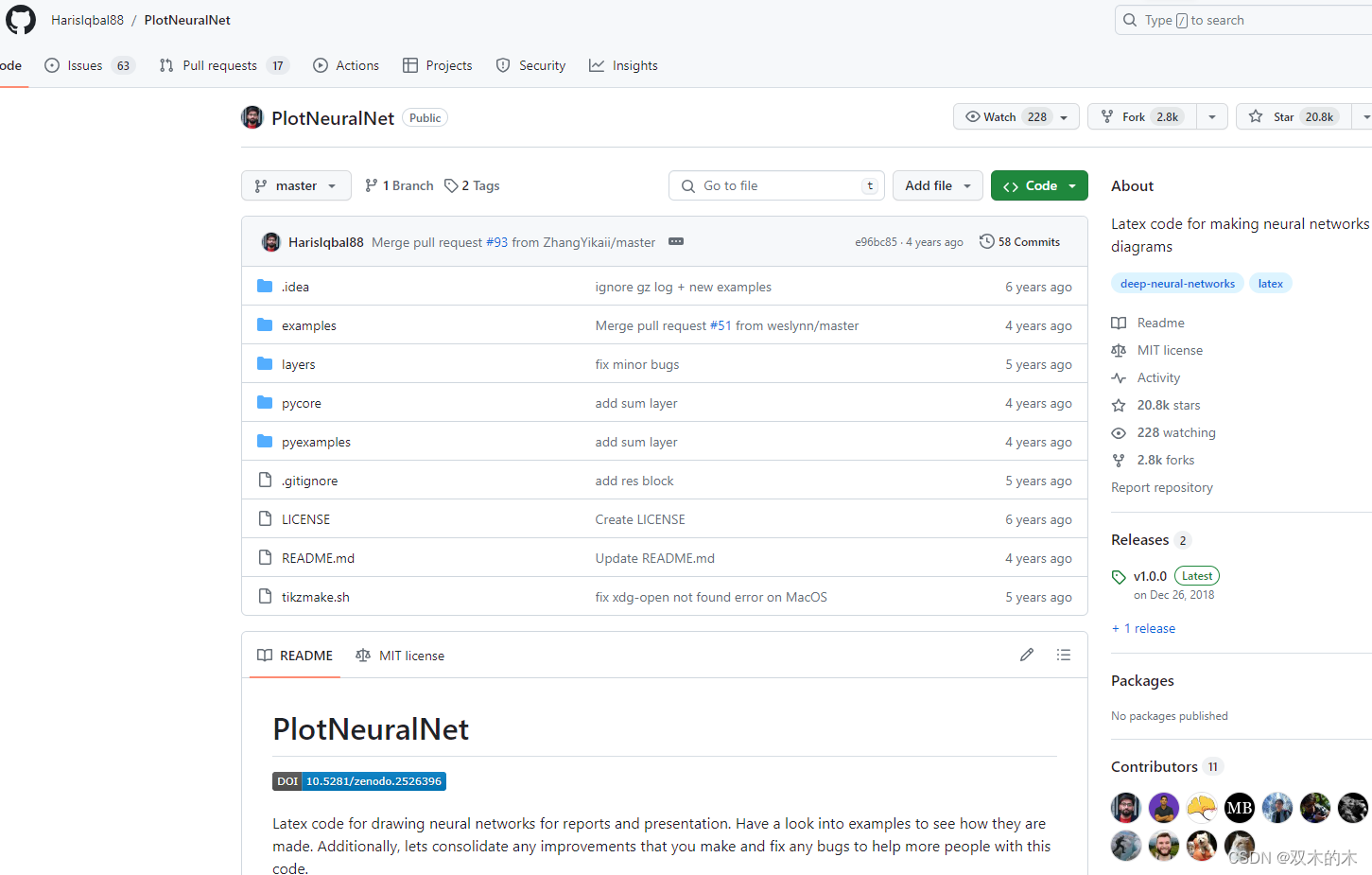Expand the Add file dropdown
The width and height of the screenshot is (1372, 875).
(x=938, y=185)
